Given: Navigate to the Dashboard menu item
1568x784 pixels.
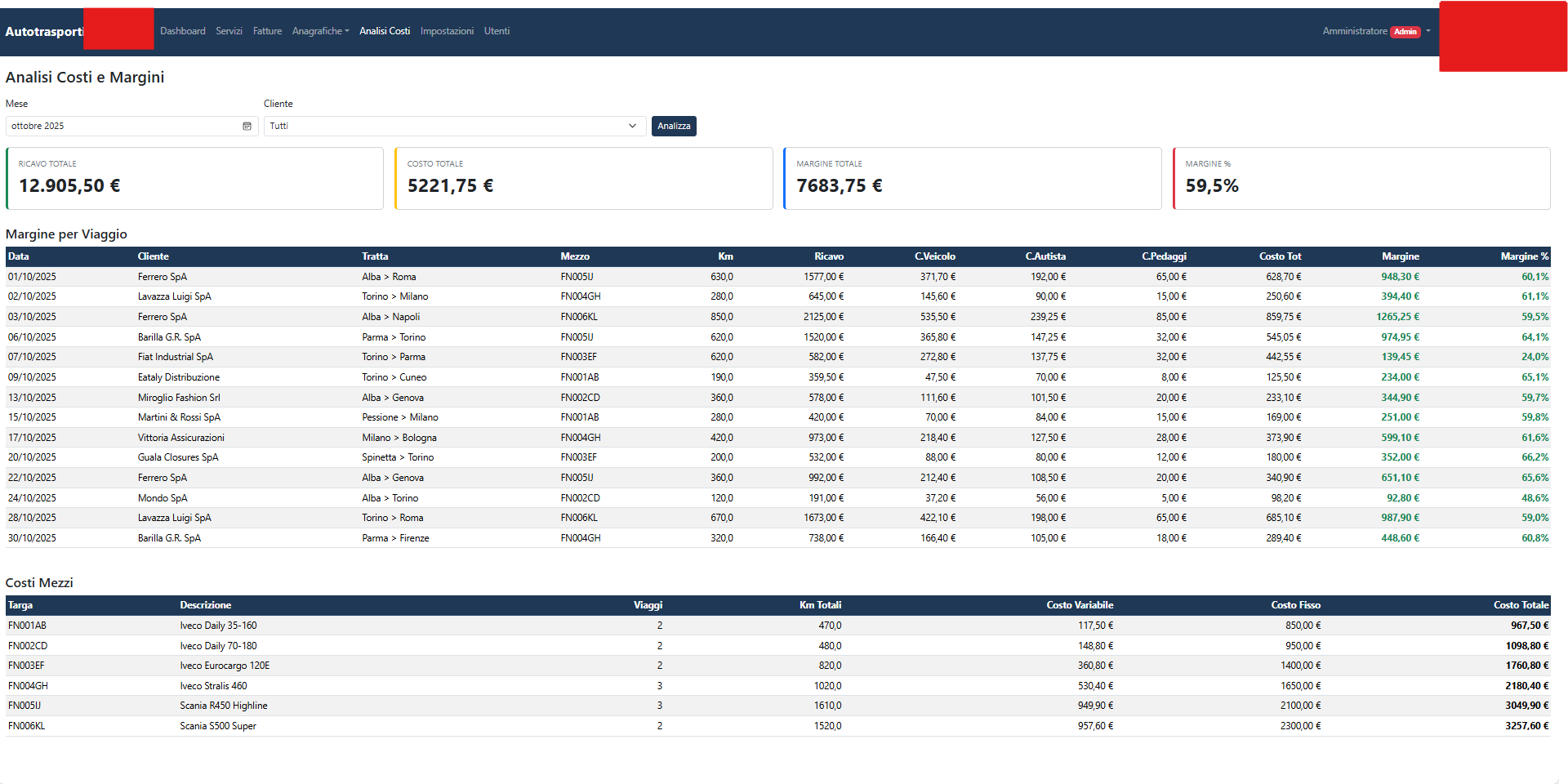Looking at the screenshot, I should [x=183, y=31].
